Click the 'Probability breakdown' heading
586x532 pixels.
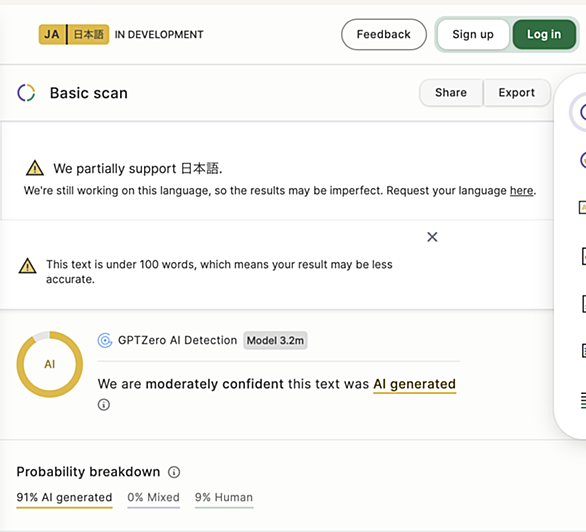pyautogui.click(x=88, y=472)
